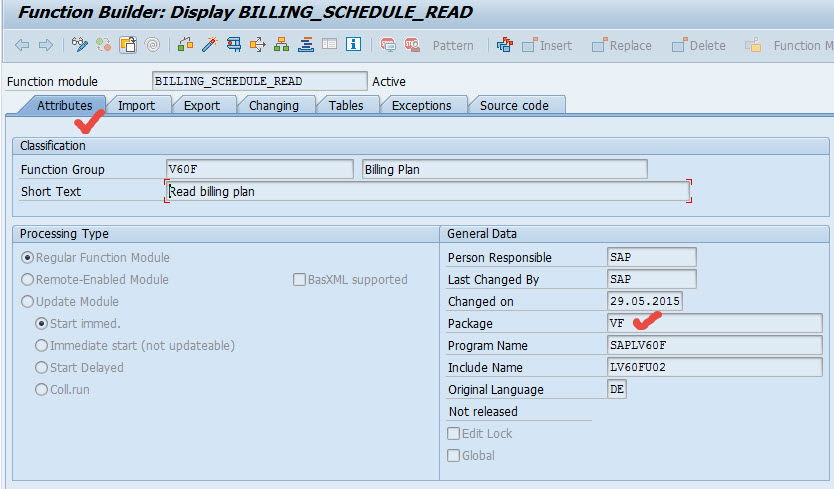The width and height of the screenshot is (834, 489).
Task: Toggle full screen layout icon
Action: pos(330,45)
